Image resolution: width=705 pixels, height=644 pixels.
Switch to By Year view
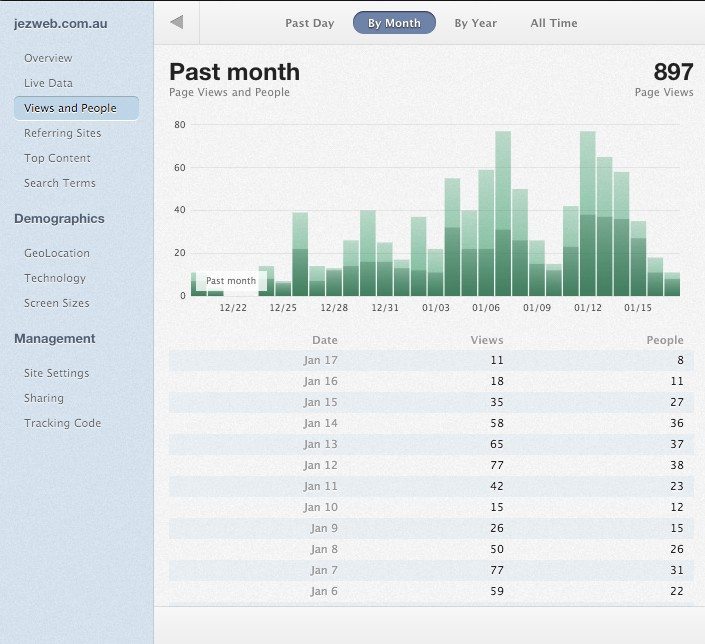coord(475,23)
